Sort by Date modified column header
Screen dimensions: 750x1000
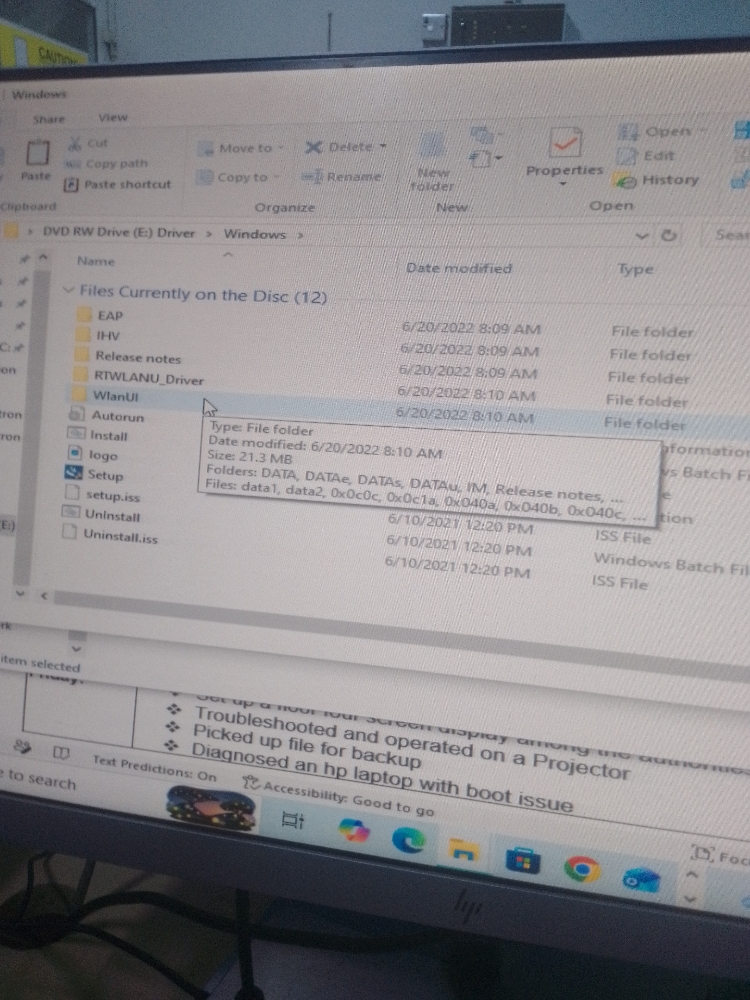pyautogui.click(x=459, y=268)
